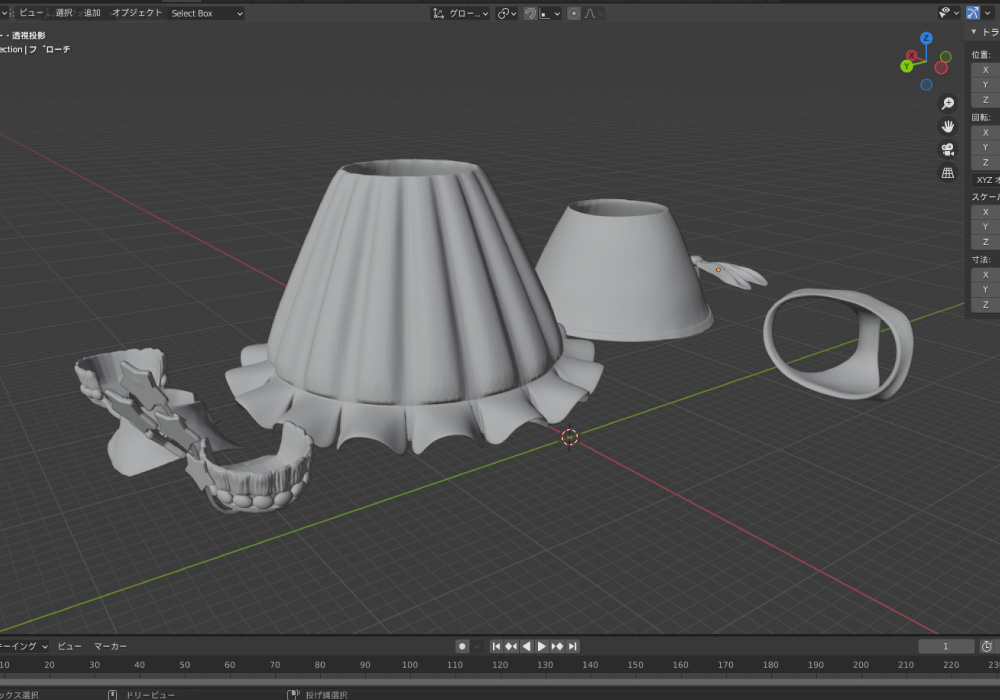Toggle snapping magnet icon
Image resolution: width=1000 pixels, height=700 pixels.
[x=530, y=13]
